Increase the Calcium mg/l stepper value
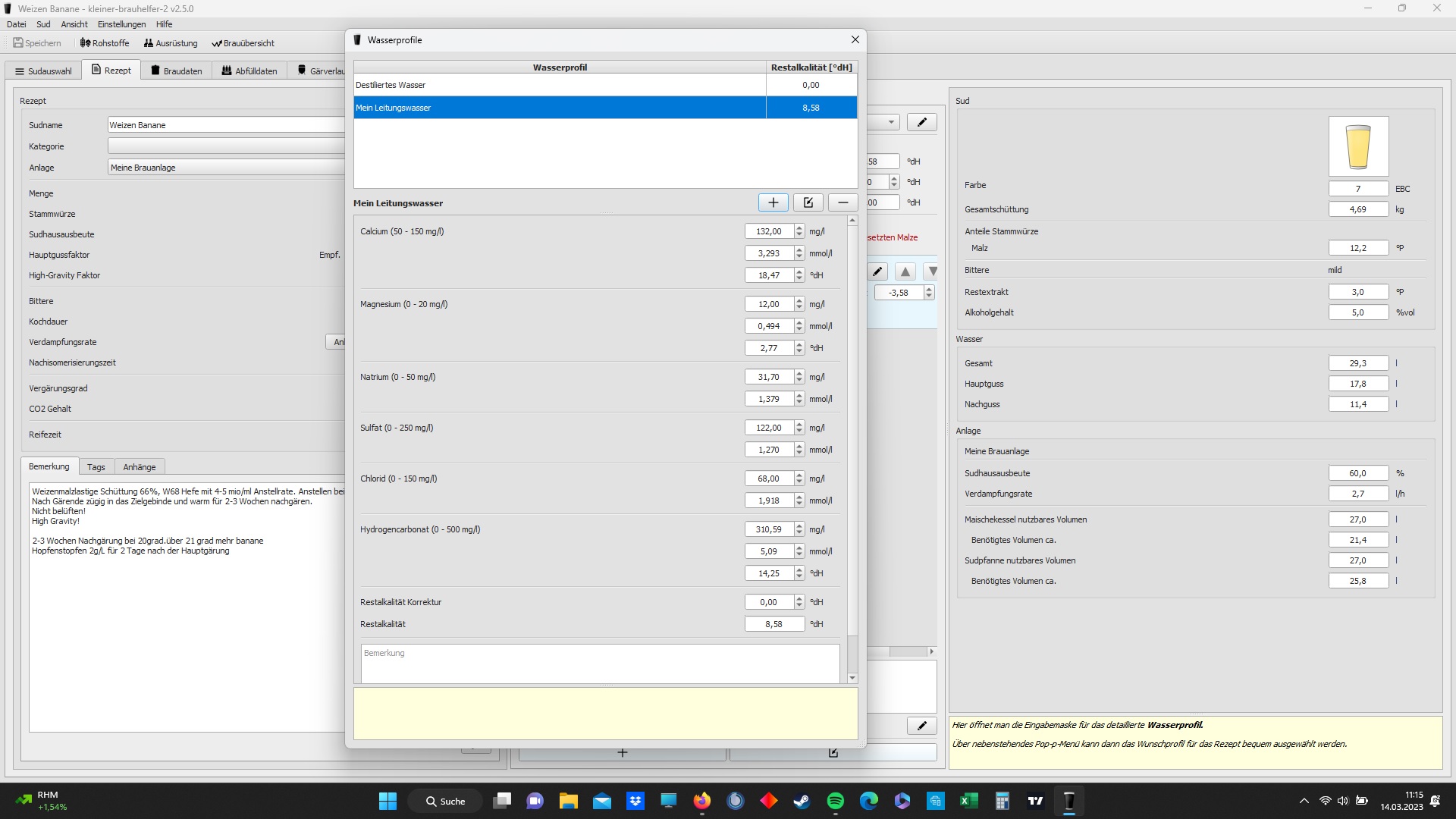The image size is (1456, 819). 799,228
